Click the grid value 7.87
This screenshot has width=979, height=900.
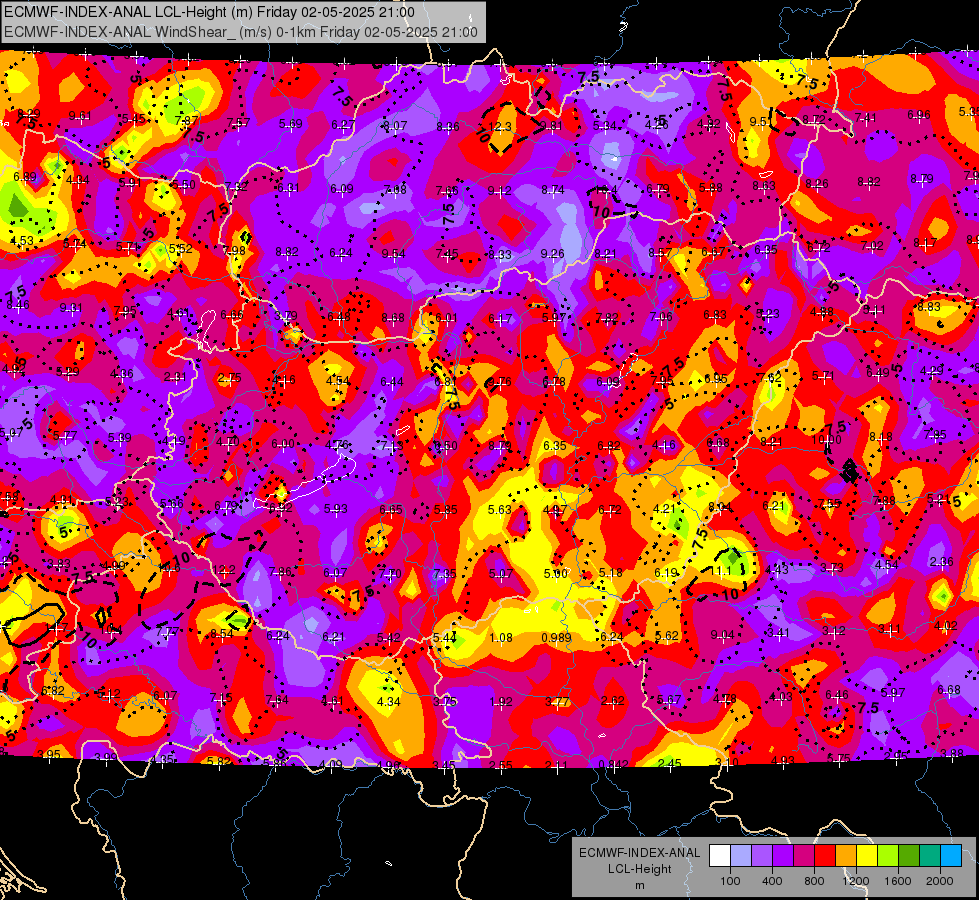[x=187, y=121]
